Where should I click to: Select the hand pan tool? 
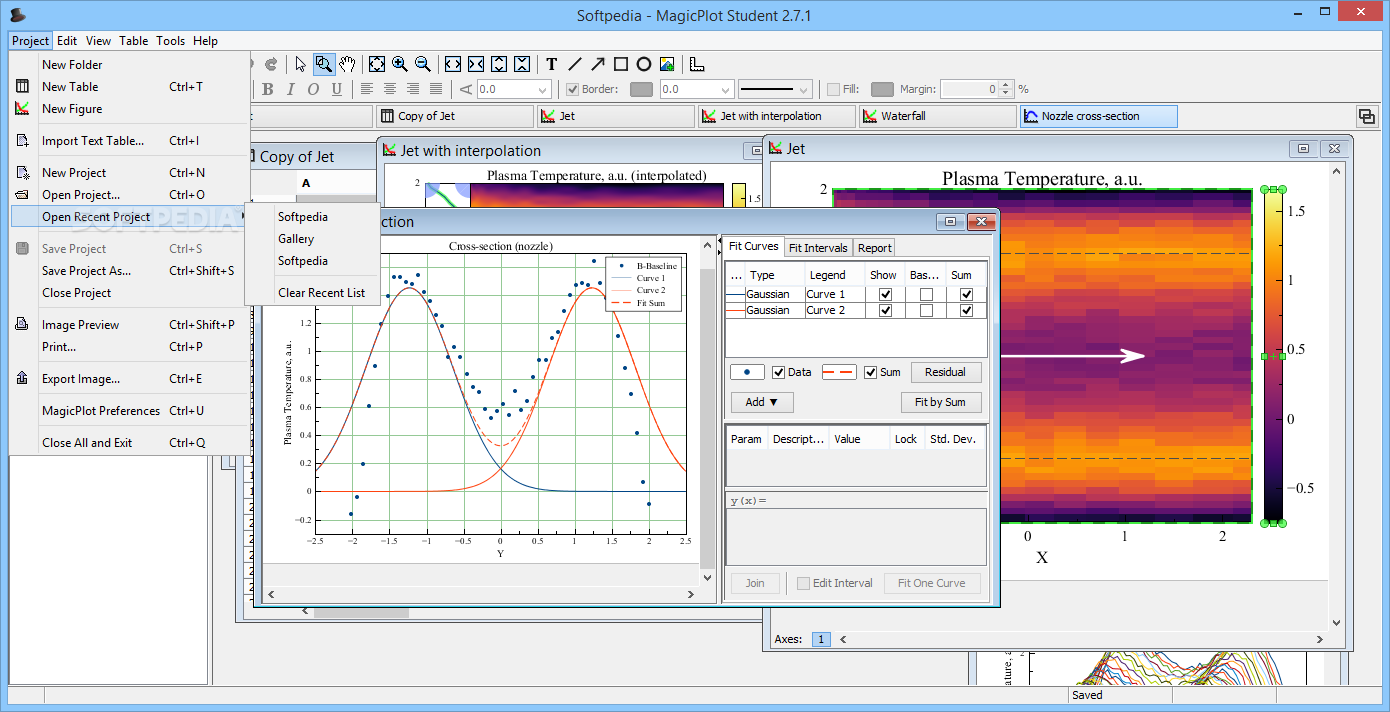tap(347, 64)
